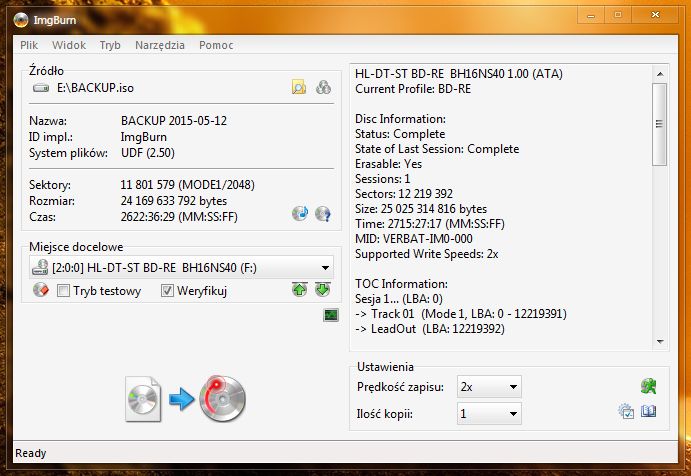The height and width of the screenshot is (476, 691).
Task: Close the ImgBurn window
Action: pyautogui.click(x=655, y=15)
